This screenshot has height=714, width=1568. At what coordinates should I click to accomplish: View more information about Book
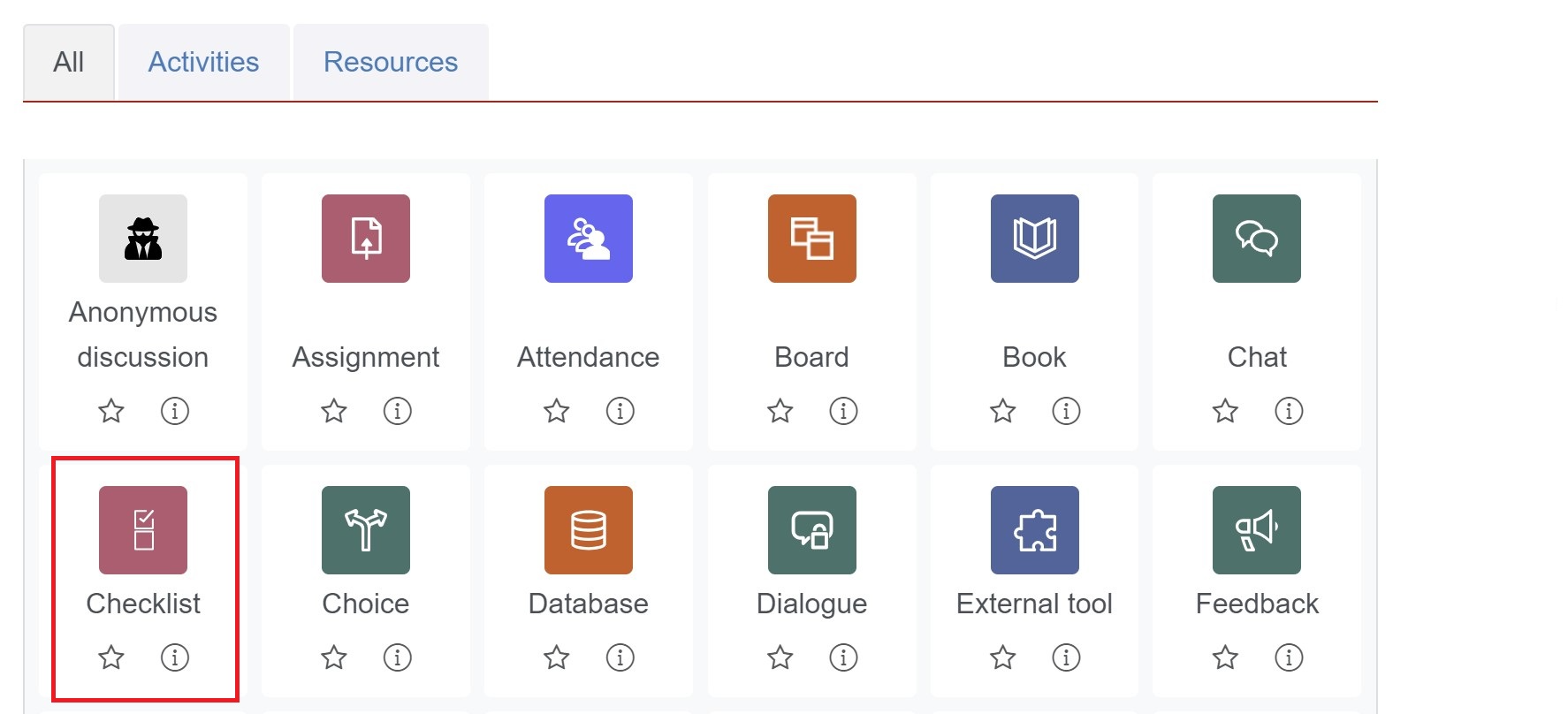coord(1066,411)
